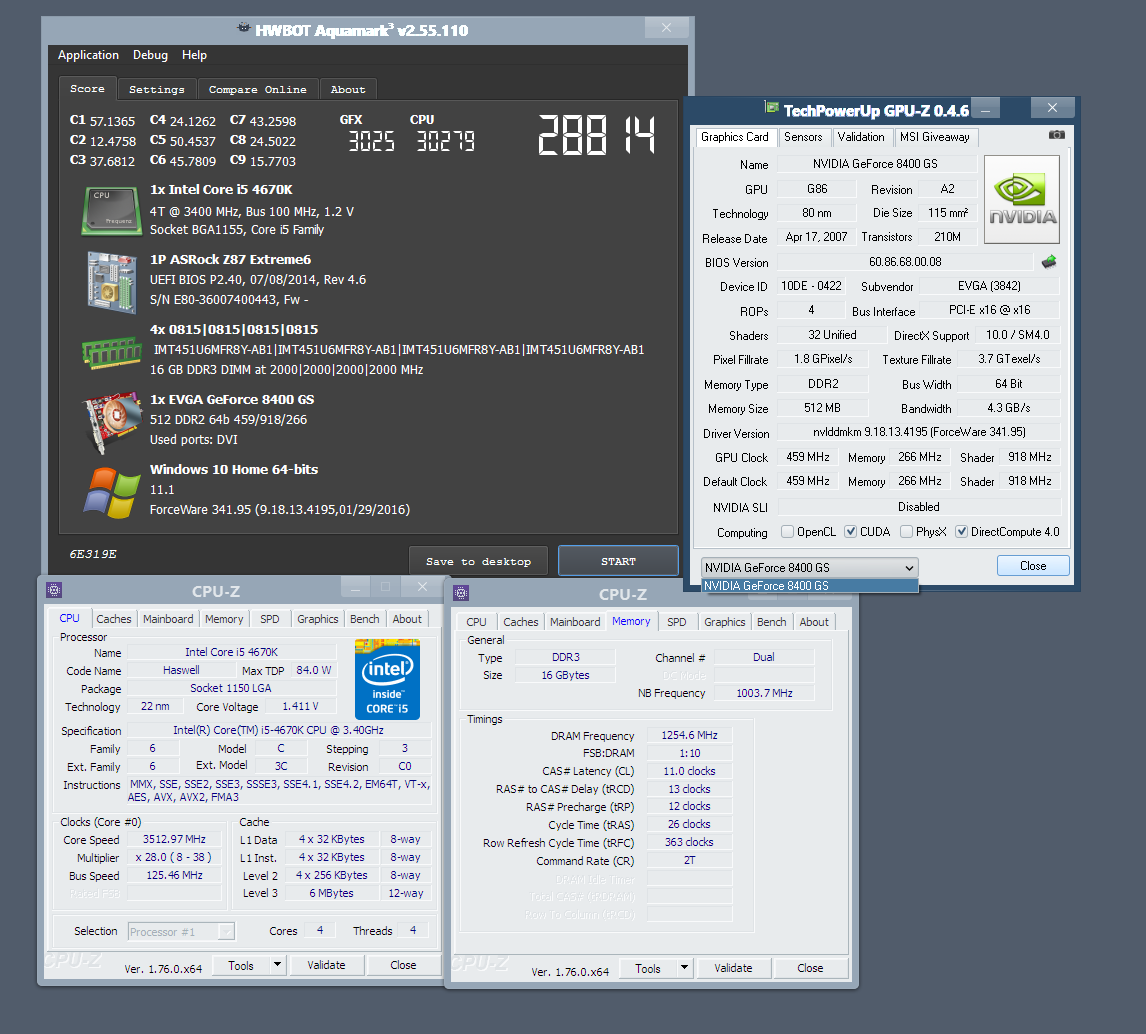Click the Close button in GPU-Z

click(x=1033, y=566)
